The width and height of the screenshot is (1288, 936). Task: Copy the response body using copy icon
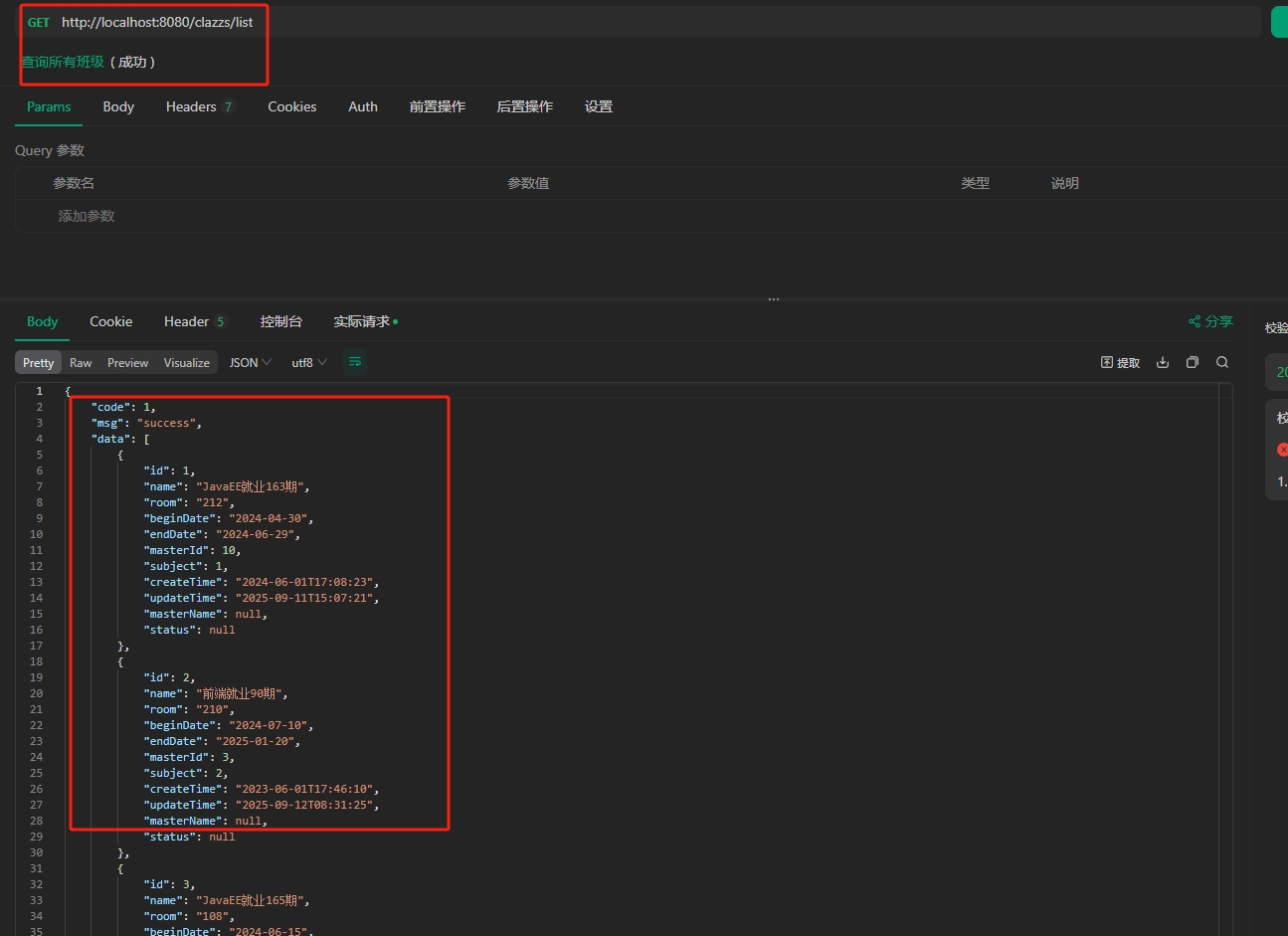[1192, 362]
